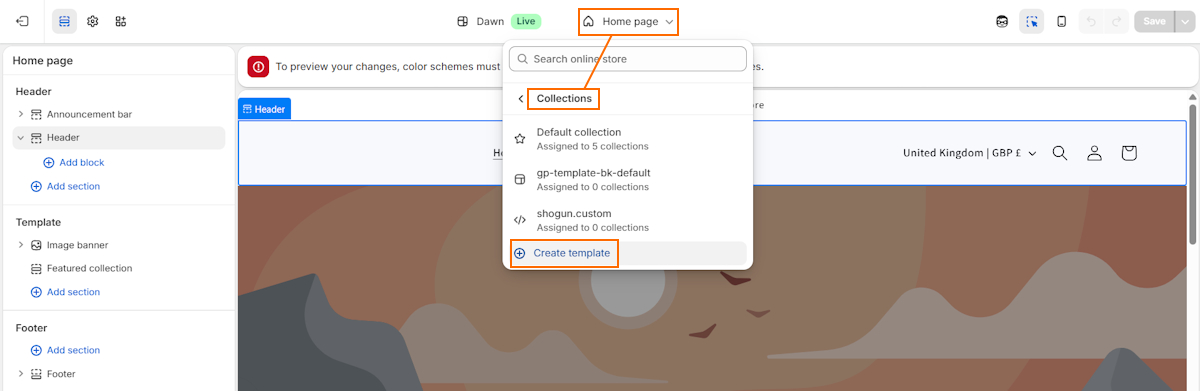Select the gp-template-bk-default template
1200x391 pixels.
[628, 180]
